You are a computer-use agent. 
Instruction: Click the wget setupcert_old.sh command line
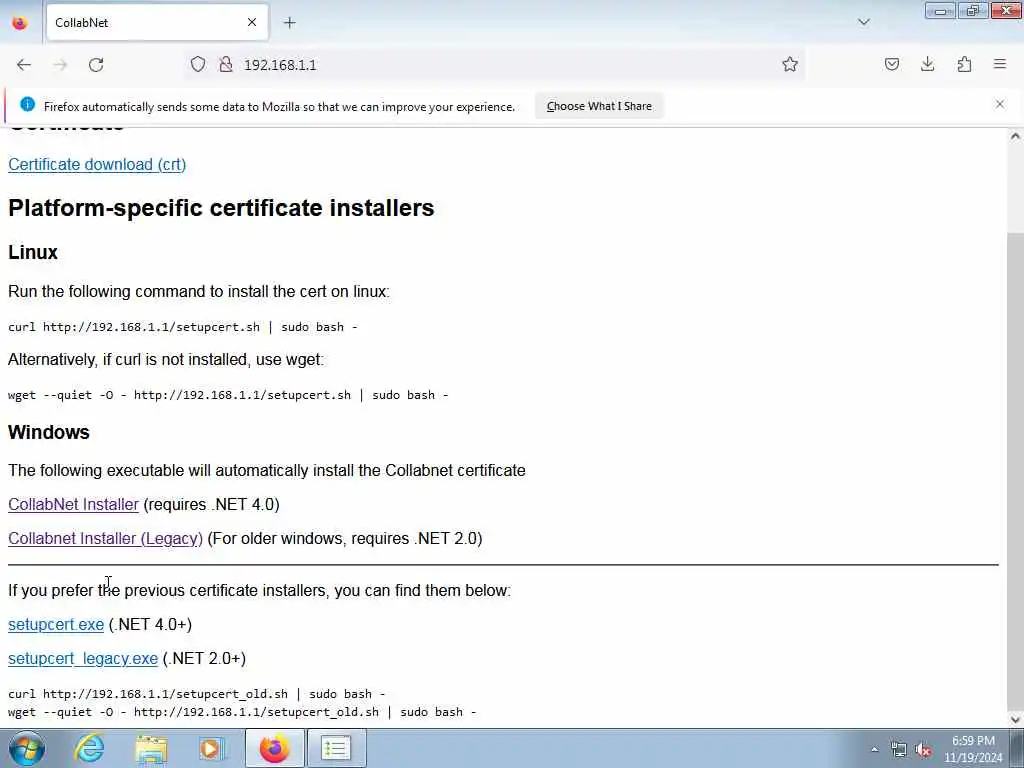242,712
